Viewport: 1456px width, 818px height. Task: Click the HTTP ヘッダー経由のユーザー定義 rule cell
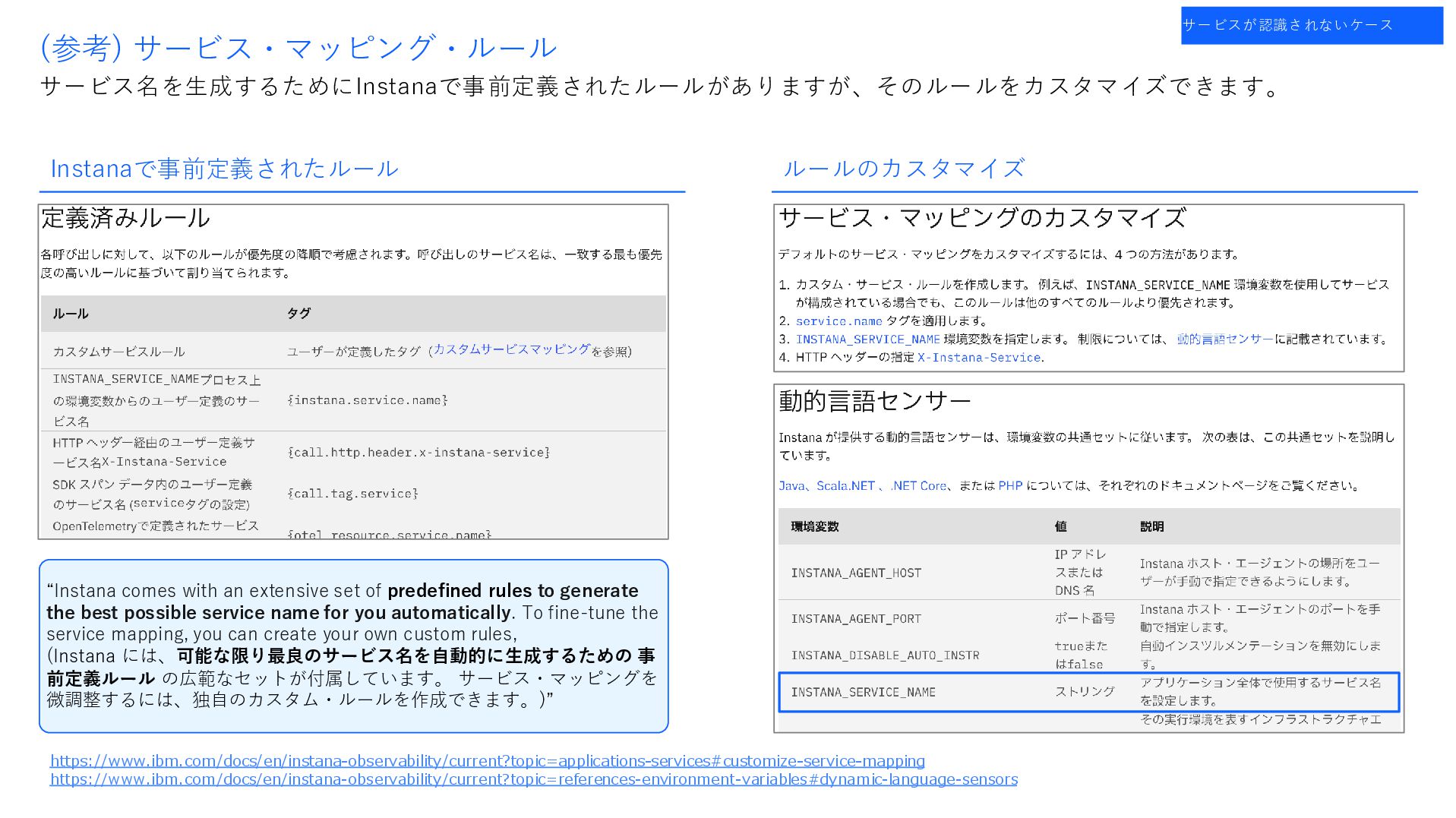153,452
